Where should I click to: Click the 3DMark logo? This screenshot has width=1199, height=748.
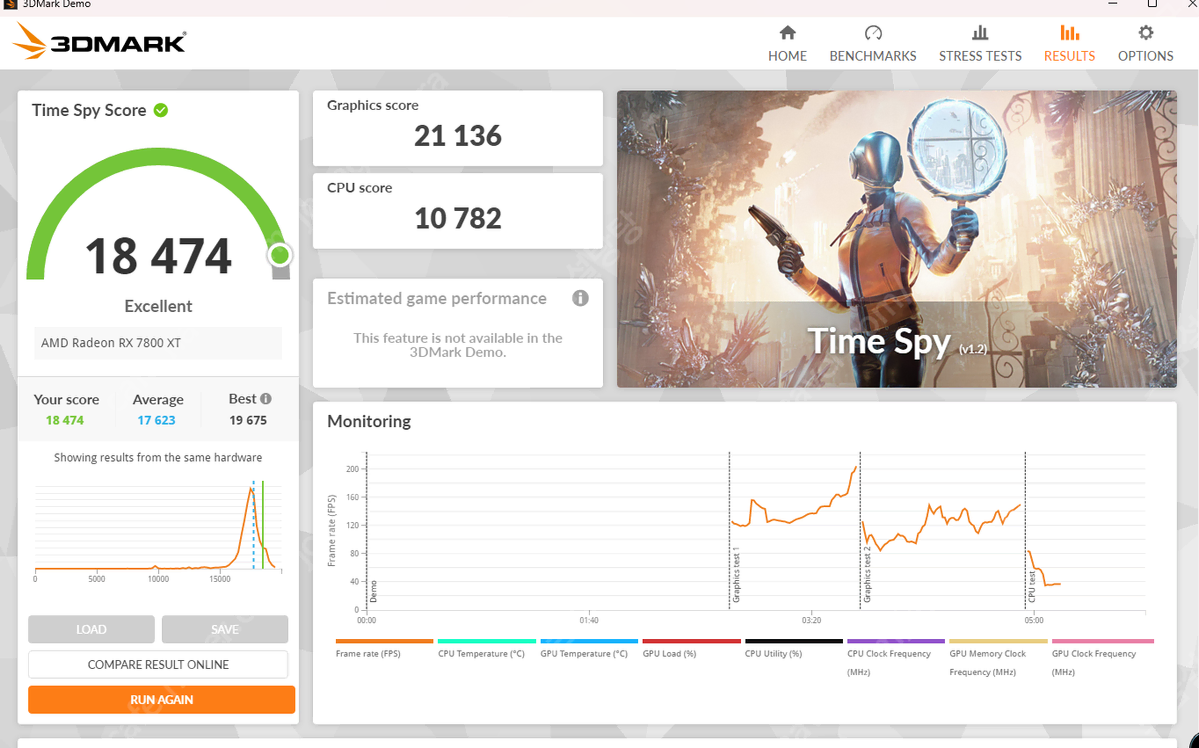click(x=99, y=41)
